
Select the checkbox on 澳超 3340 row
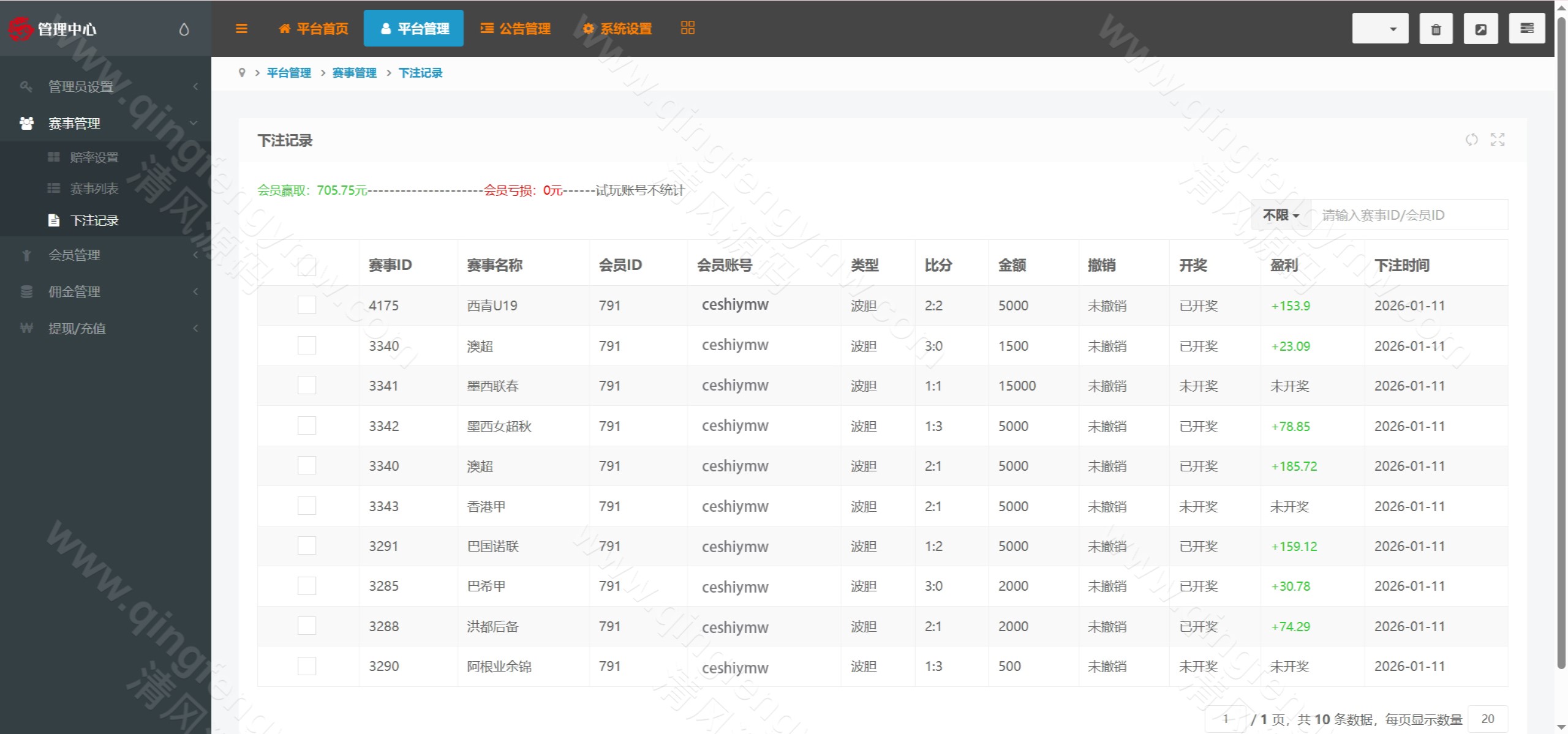(x=307, y=345)
